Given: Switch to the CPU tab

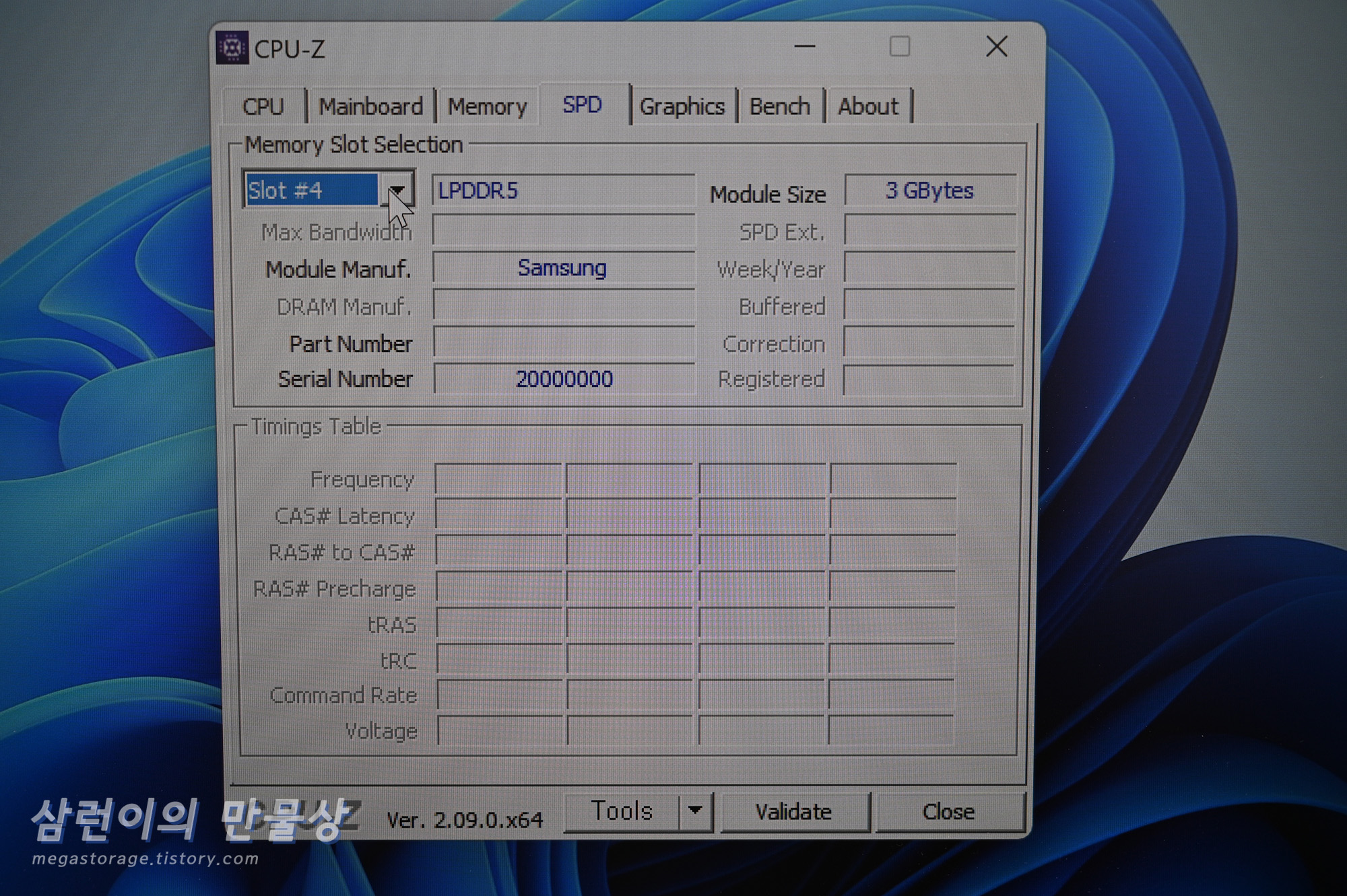Looking at the screenshot, I should click(x=263, y=106).
